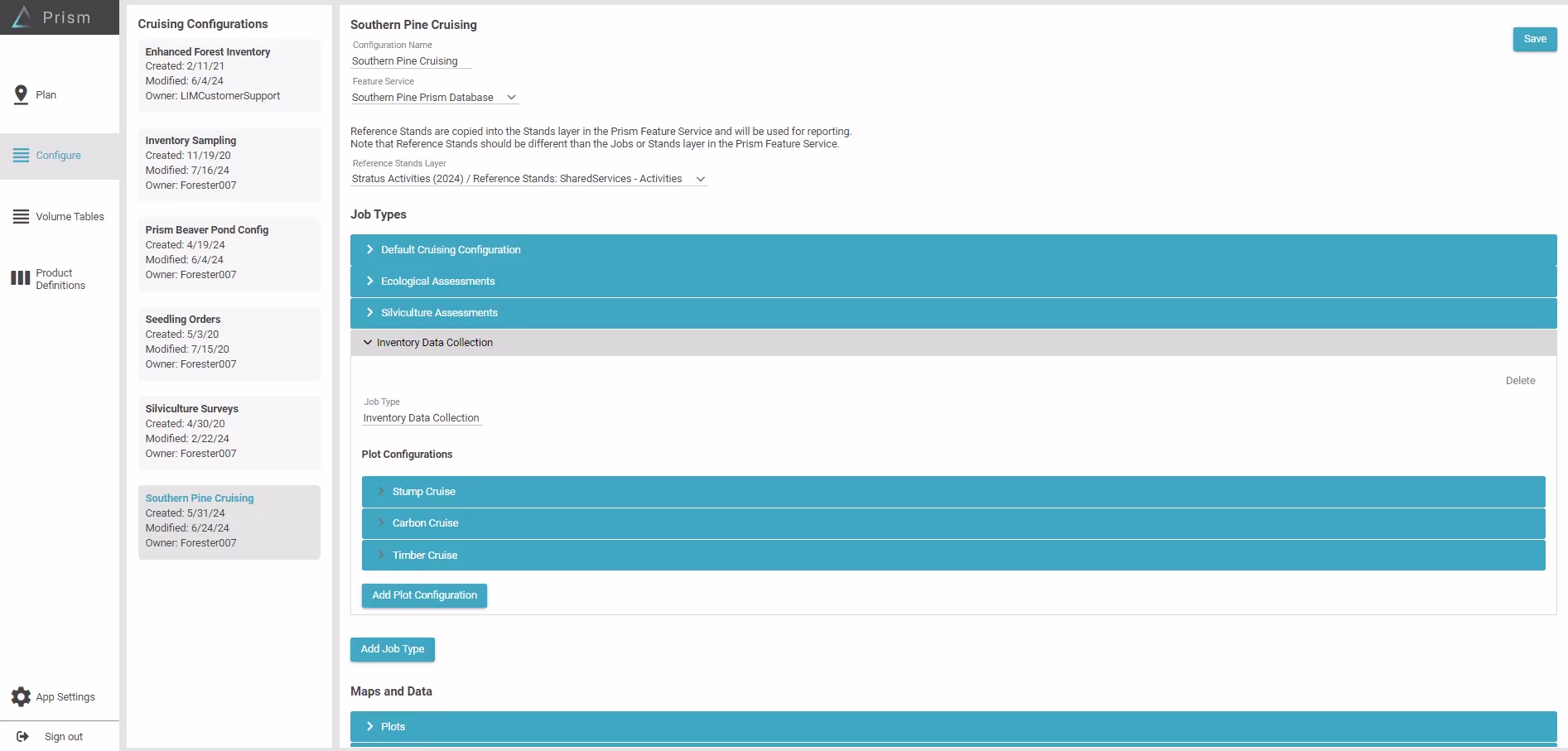
Task: Expand Stump Cruise plot configuration
Action: point(953,492)
